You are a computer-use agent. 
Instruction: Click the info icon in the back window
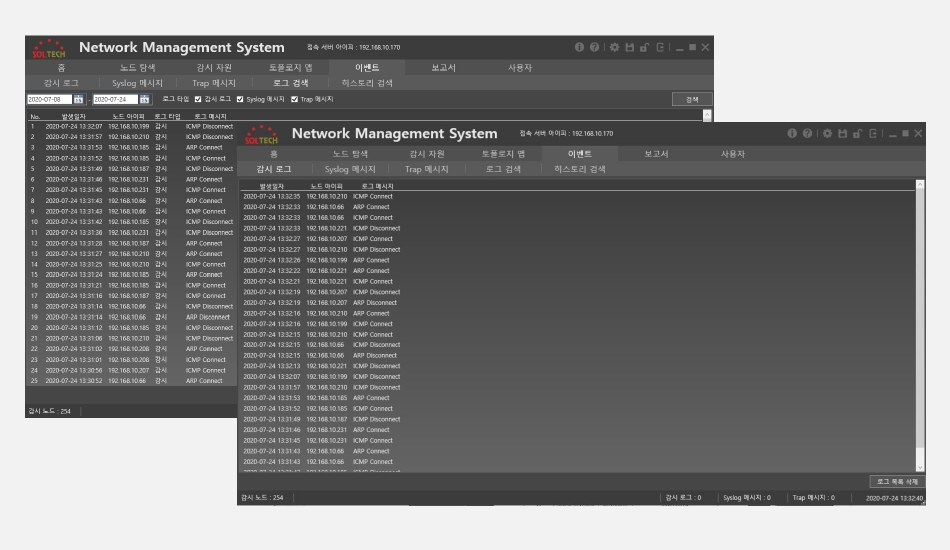579,47
